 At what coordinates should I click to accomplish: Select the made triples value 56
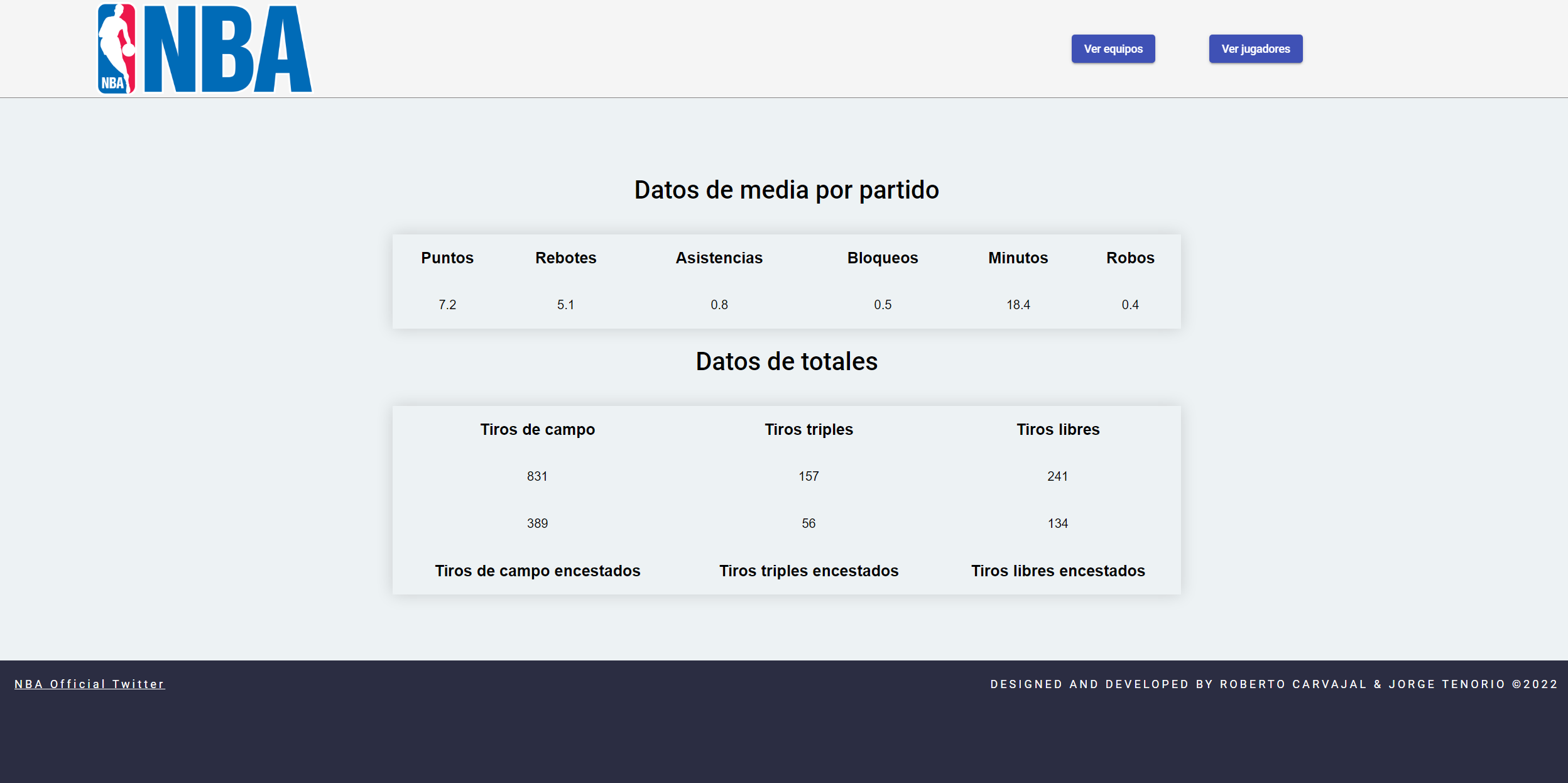[809, 523]
